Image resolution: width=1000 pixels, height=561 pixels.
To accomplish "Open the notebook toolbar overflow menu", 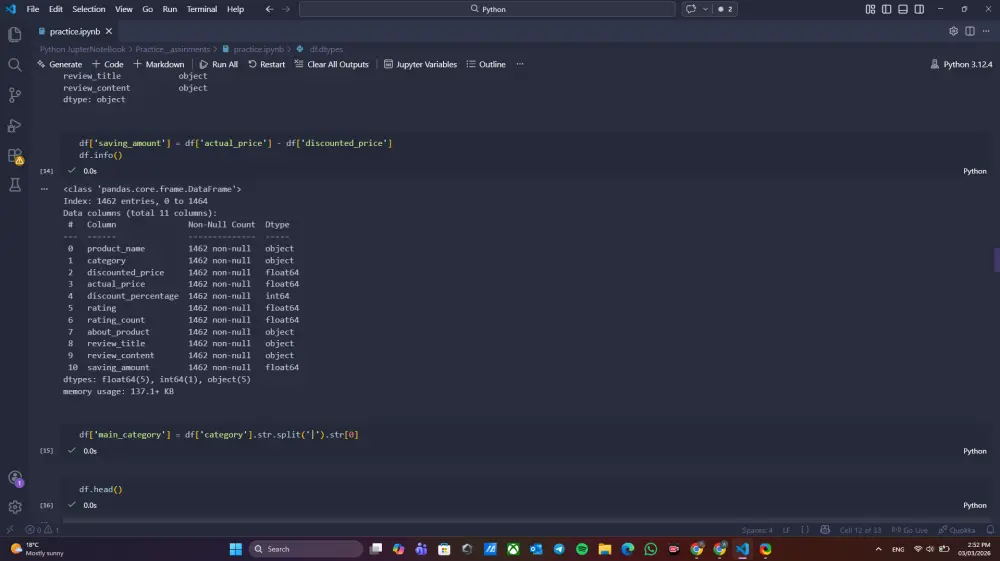I will click(520, 64).
